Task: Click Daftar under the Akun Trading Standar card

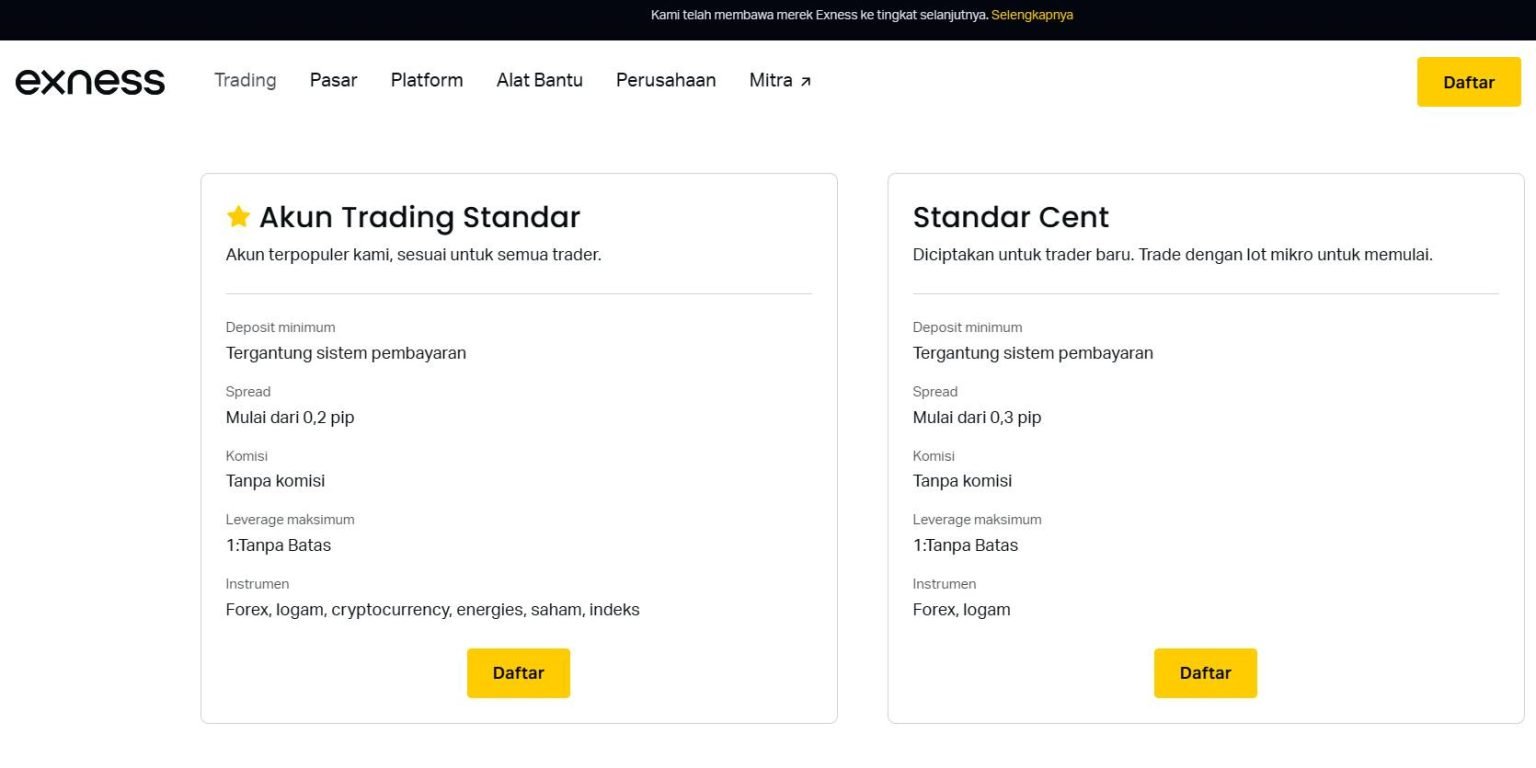Action: coord(518,673)
